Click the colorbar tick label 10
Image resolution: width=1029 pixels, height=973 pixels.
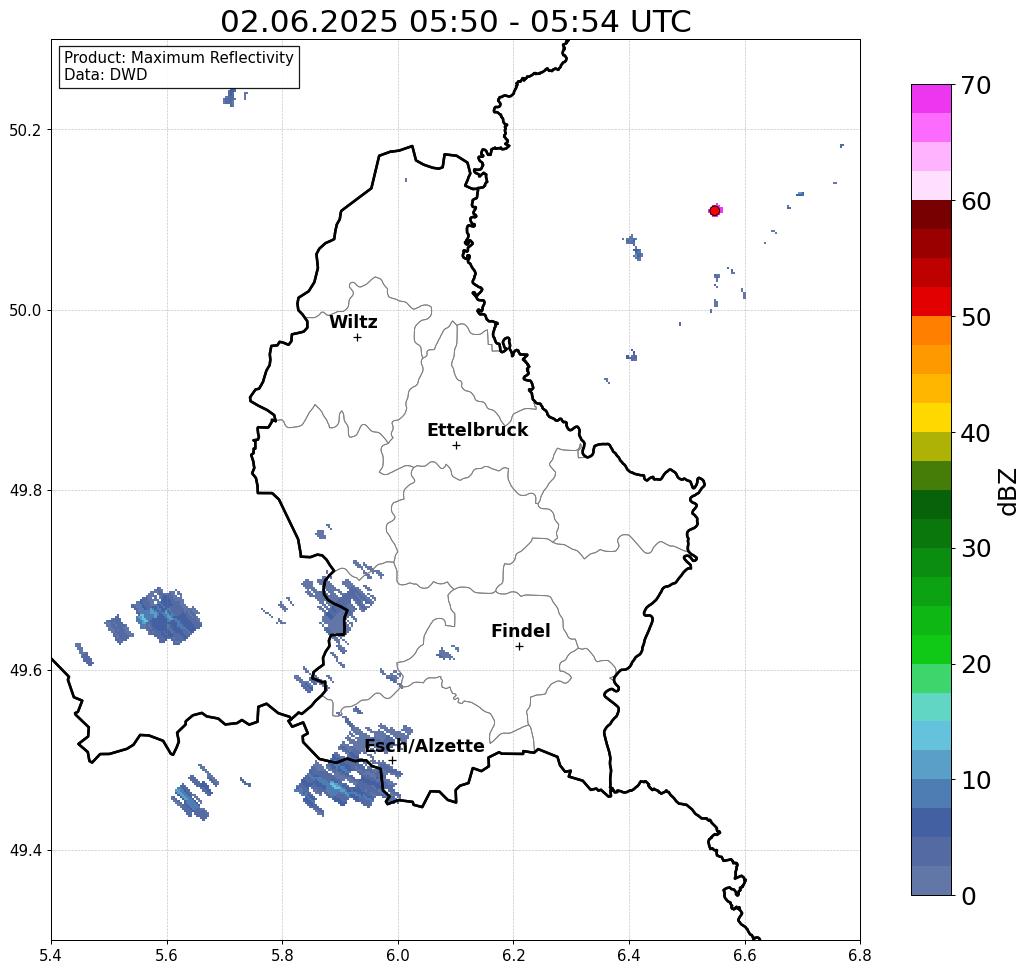tap(975, 780)
